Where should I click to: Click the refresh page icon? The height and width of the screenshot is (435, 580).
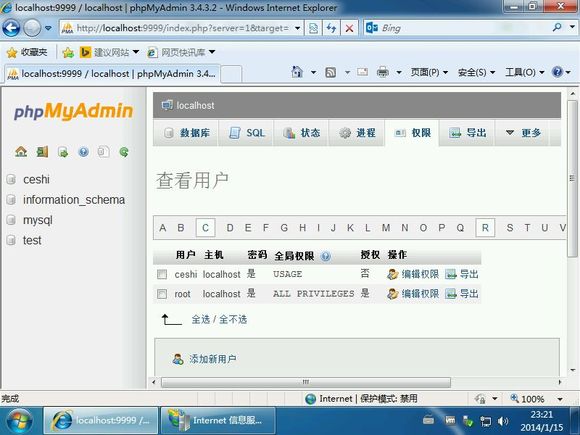(x=331, y=28)
